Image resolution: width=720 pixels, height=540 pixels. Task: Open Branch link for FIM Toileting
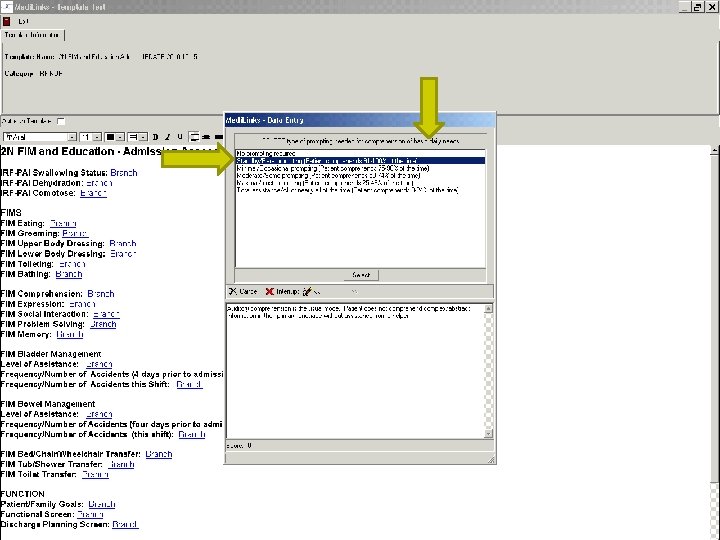click(x=72, y=264)
